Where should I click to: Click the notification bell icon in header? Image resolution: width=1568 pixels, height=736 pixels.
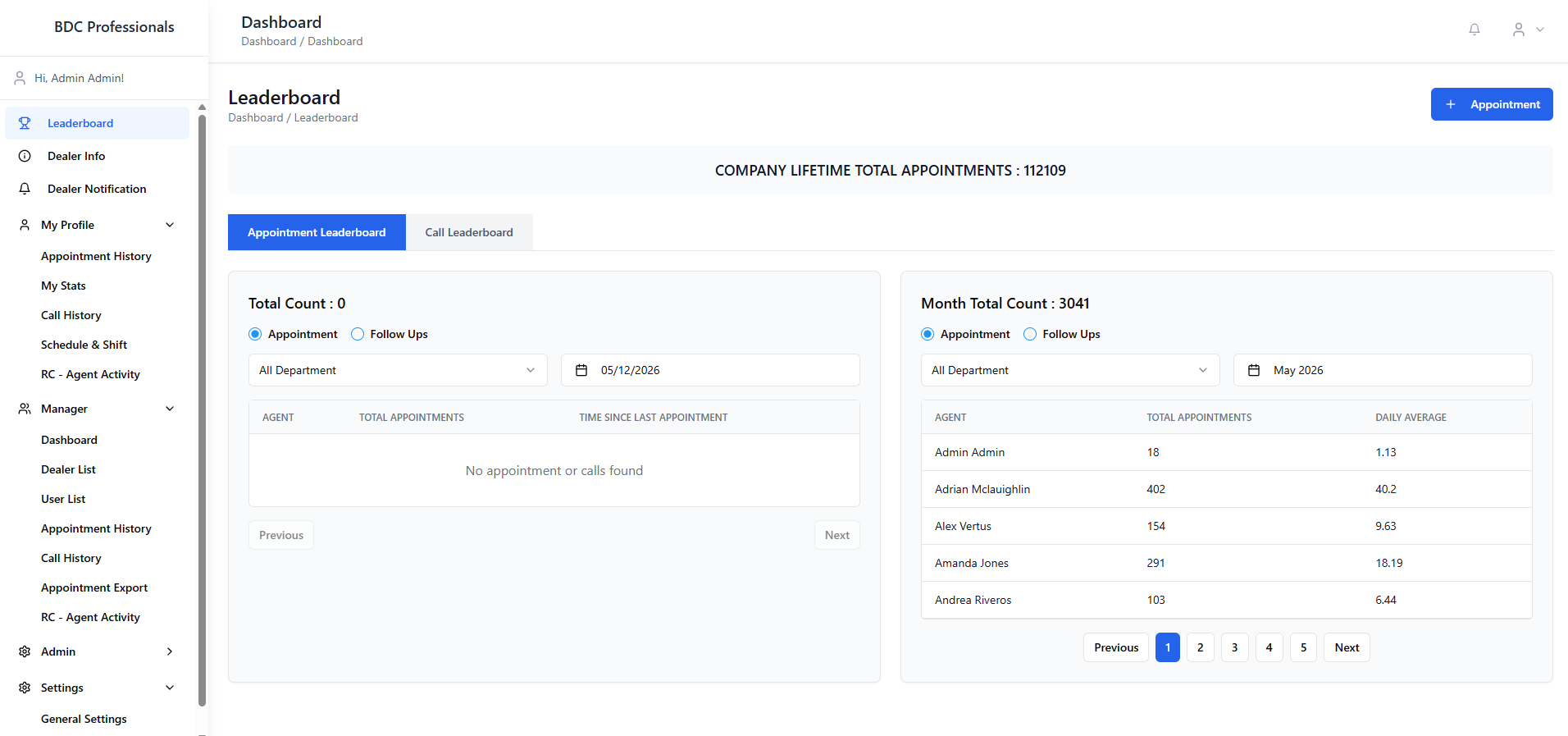[1475, 30]
